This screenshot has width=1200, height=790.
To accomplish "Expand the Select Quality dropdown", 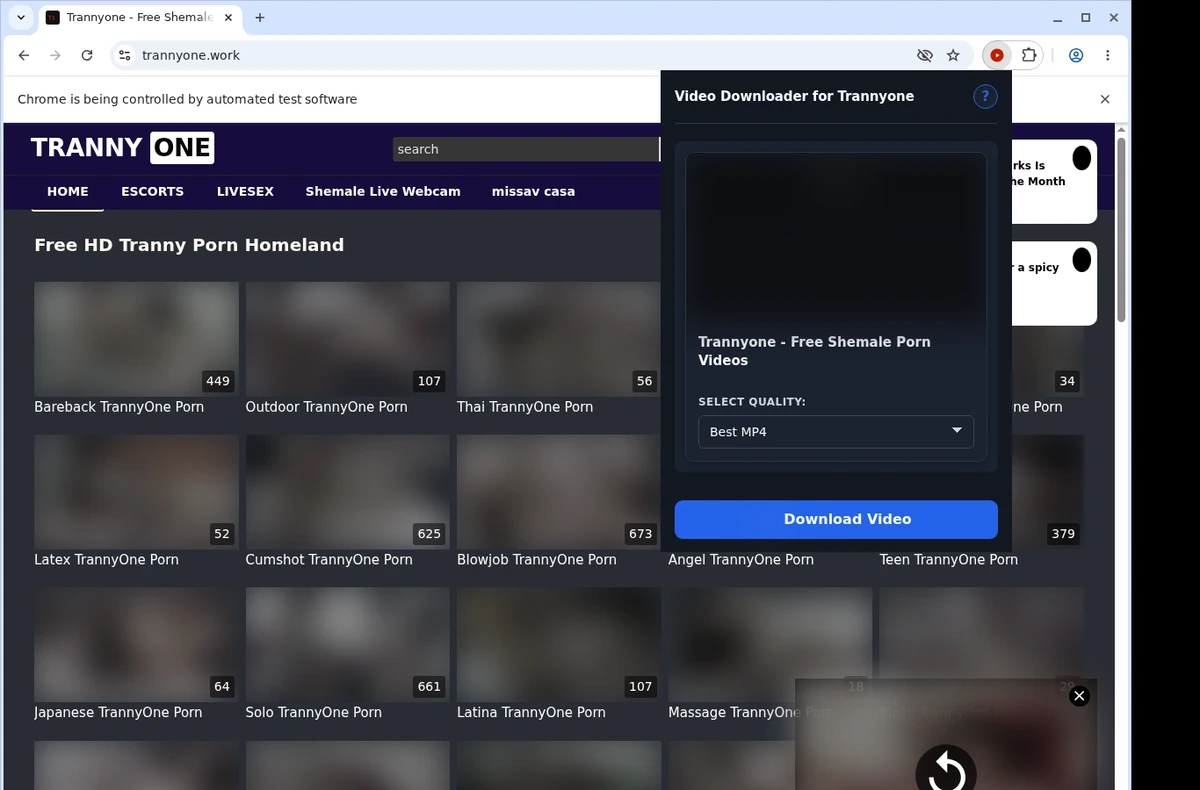I will (836, 431).
